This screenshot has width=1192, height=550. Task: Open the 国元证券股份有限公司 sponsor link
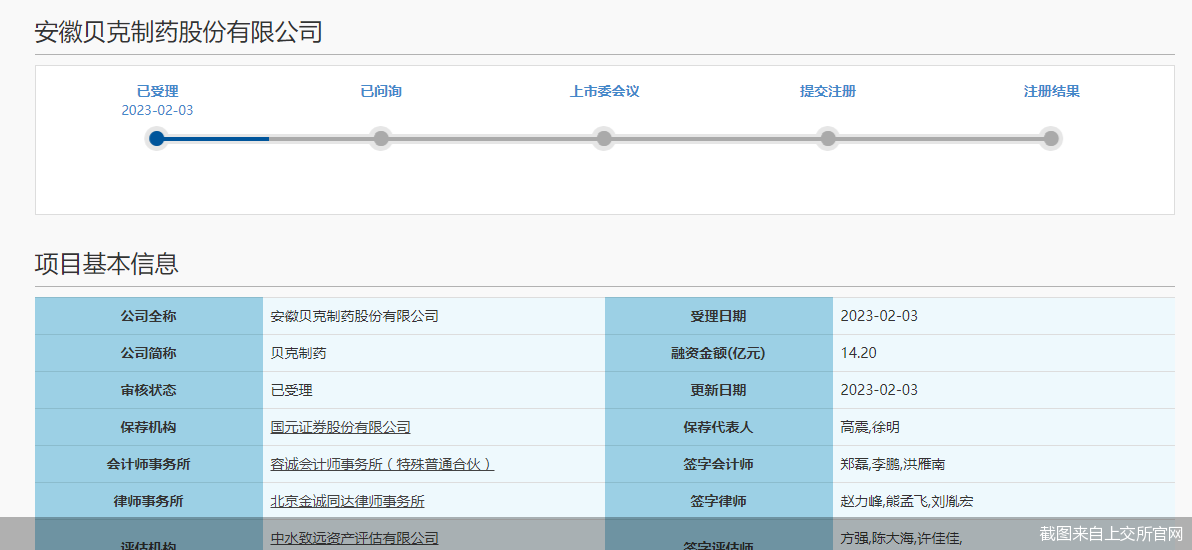tap(340, 427)
